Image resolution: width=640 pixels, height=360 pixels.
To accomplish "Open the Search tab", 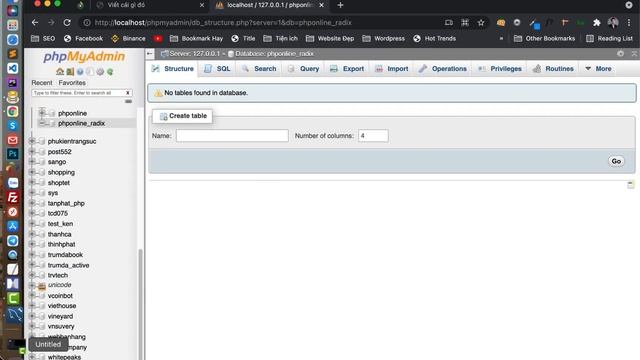I will (259, 69).
